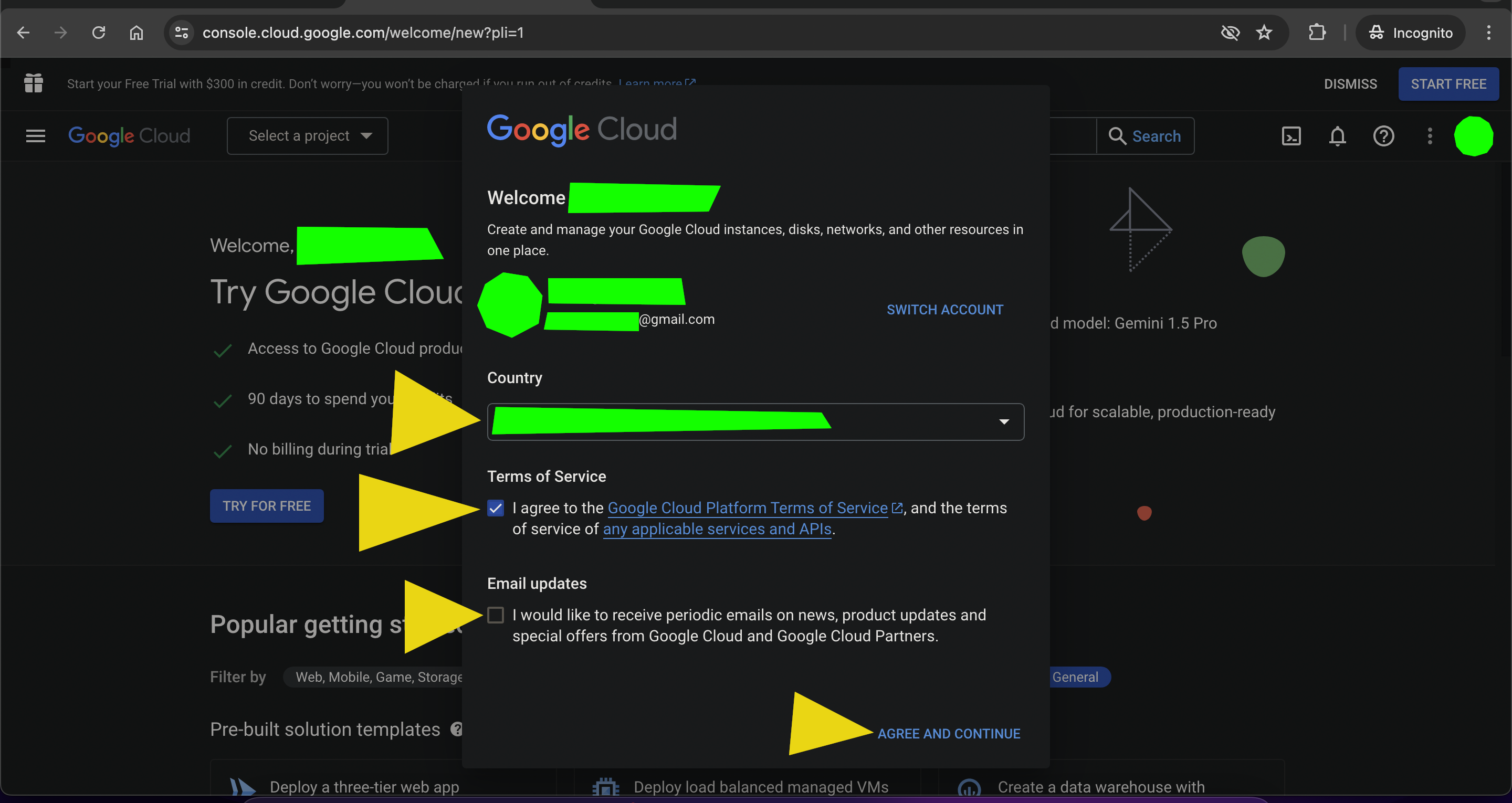The image size is (1512, 803).
Task: Open the browser home page icon
Action: (136, 33)
